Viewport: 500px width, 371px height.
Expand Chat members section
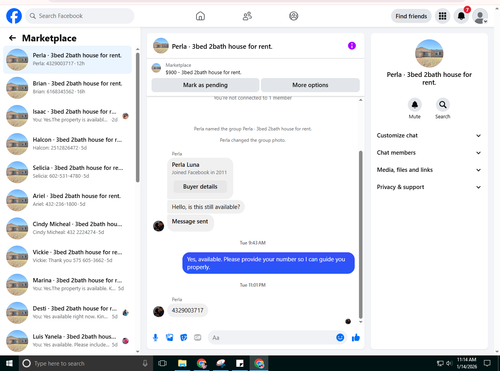point(429,153)
